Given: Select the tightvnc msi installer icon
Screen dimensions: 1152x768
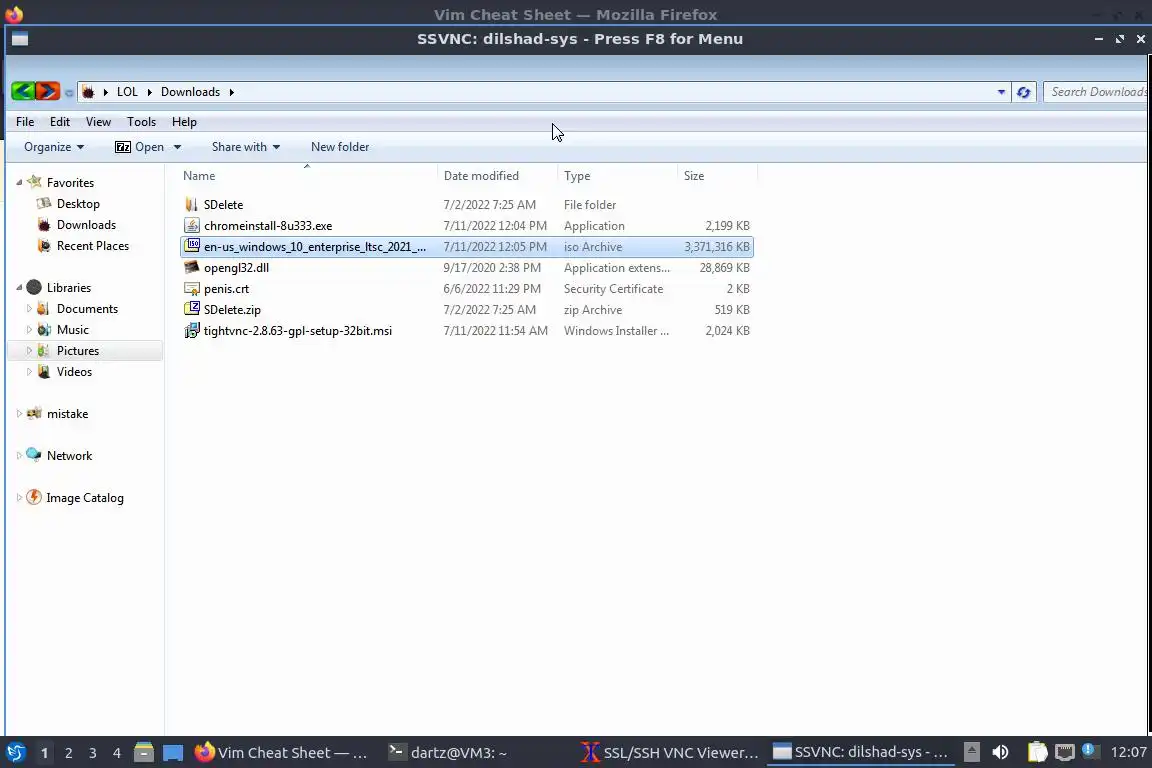Looking at the screenshot, I should pos(192,331).
